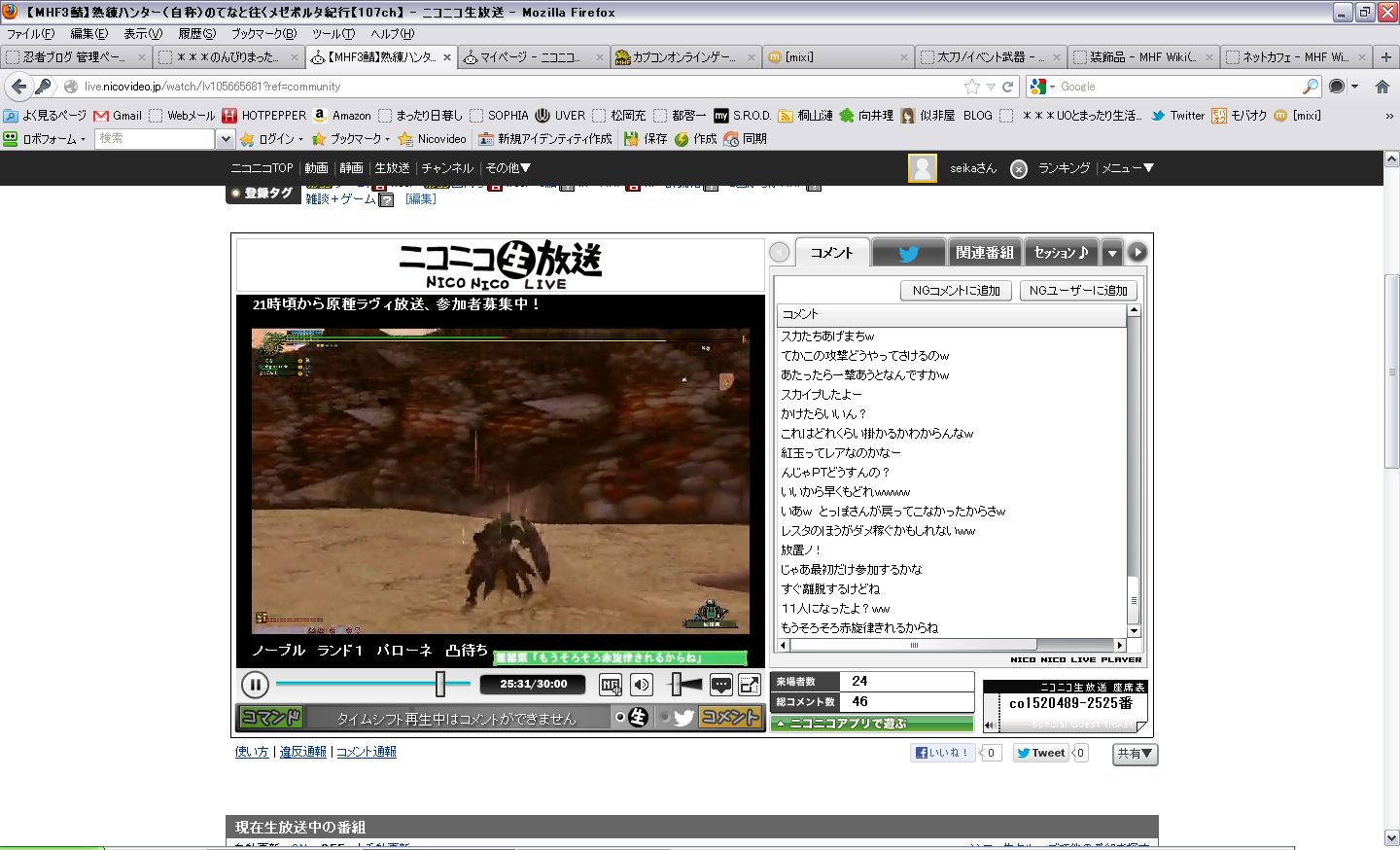This screenshot has width=1400, height=850.
Task: Click the Facebook いいね！ button
Action: pos(943,753)
